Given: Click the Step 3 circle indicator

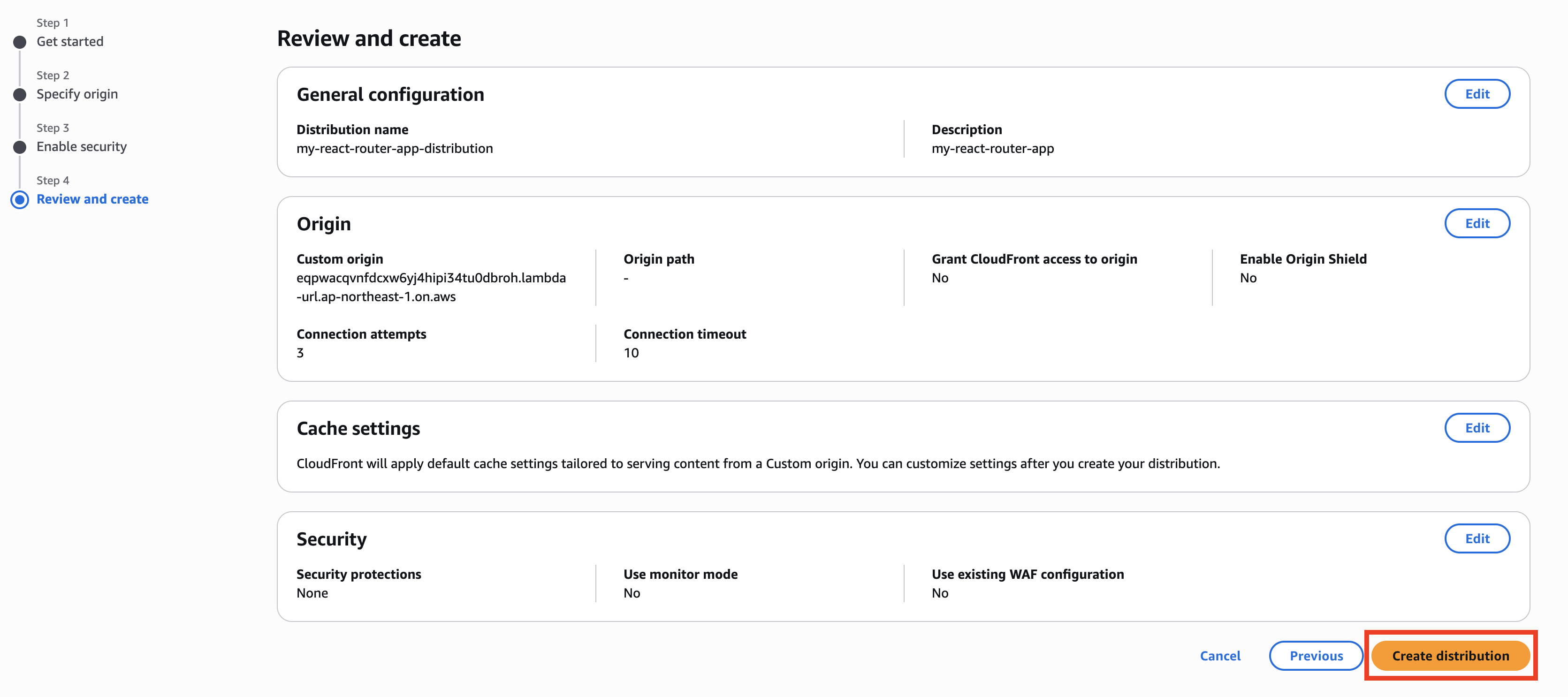Looking at the screenshot, I should pos(20,147).
